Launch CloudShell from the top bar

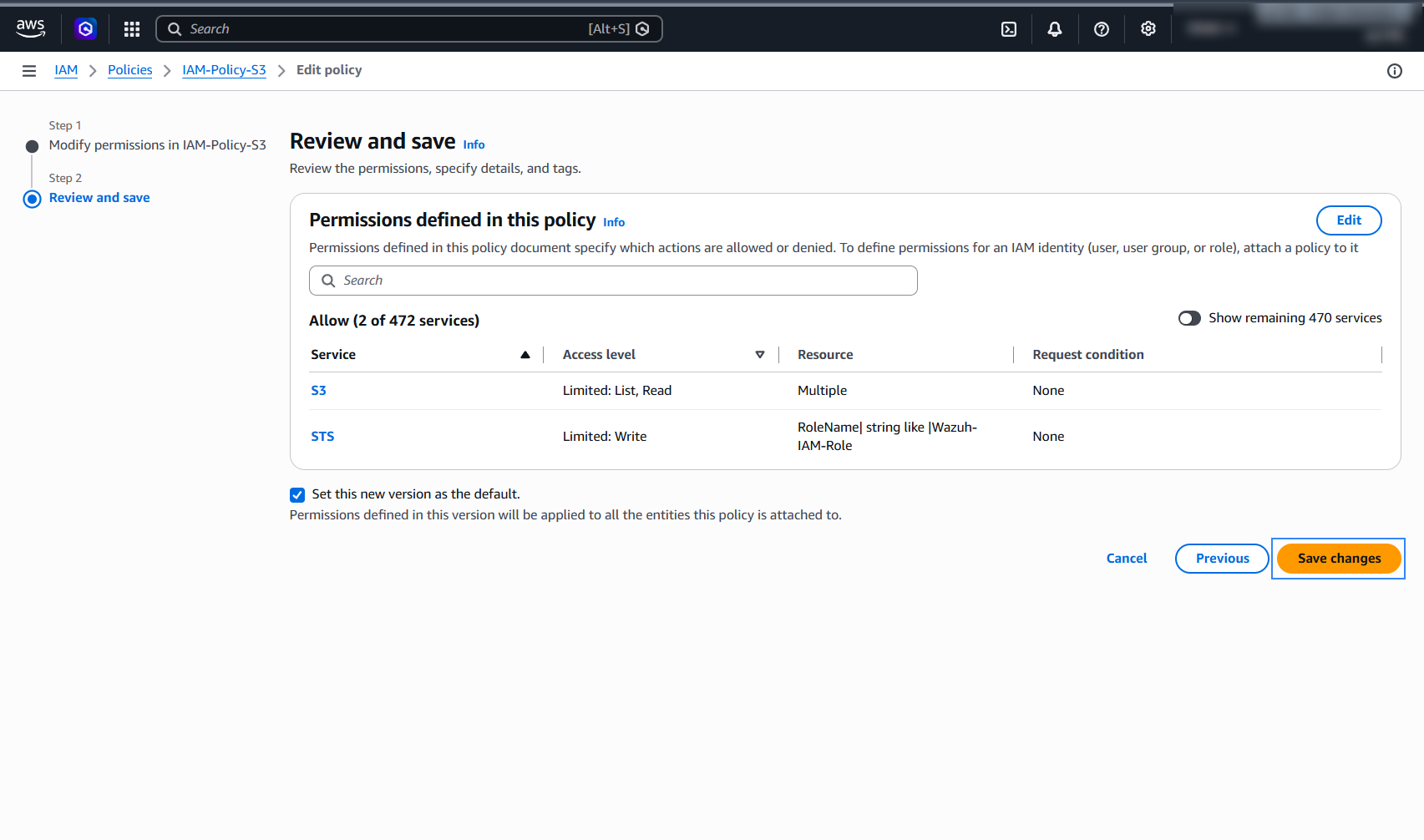(x=1009, y=29)
